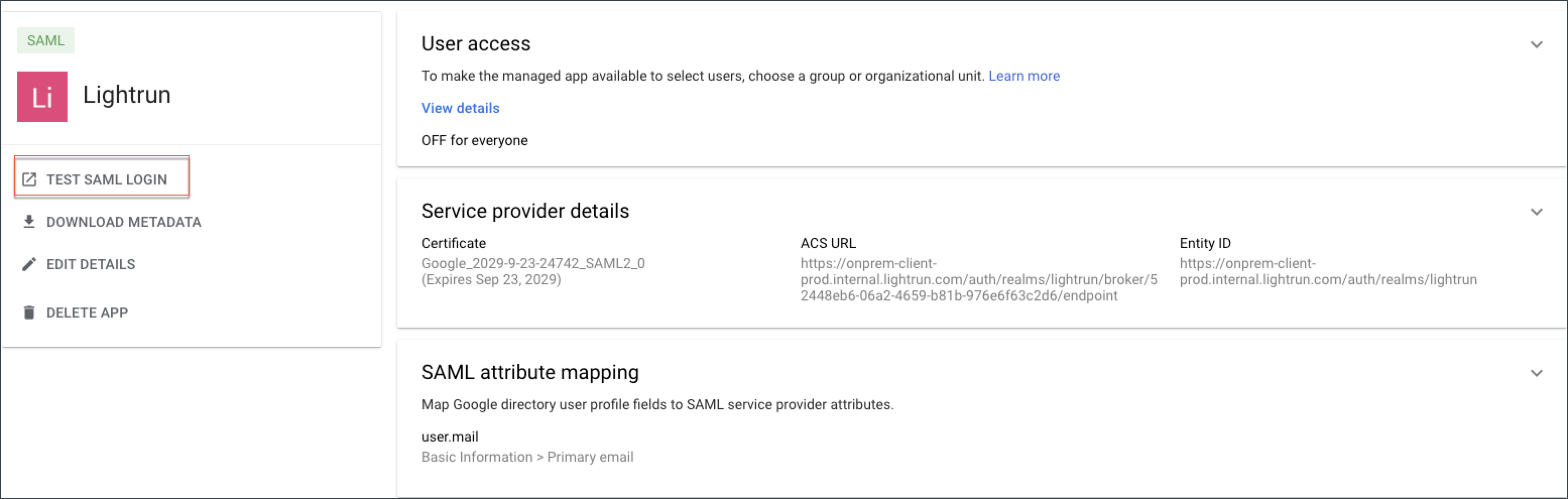This screenshot has width=1568, height=499.
Task: Open the View details link
Action: [460, 108]
